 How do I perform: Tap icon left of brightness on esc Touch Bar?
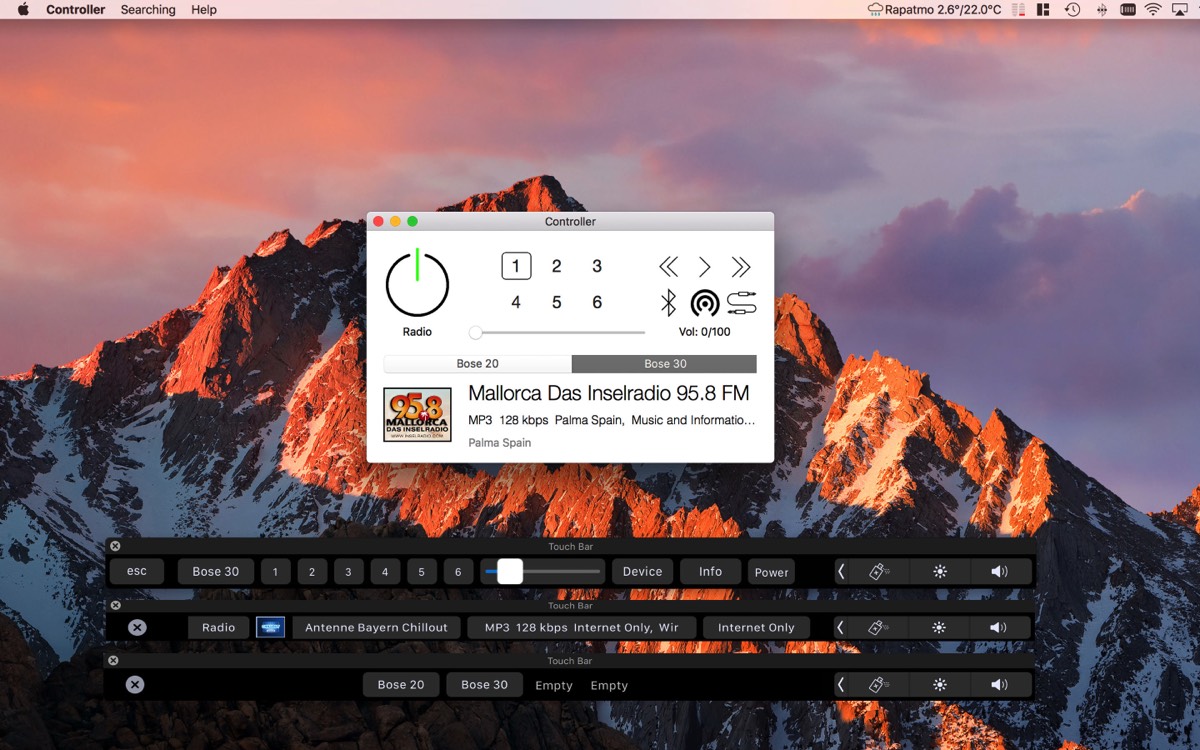(x=879, y=571)
